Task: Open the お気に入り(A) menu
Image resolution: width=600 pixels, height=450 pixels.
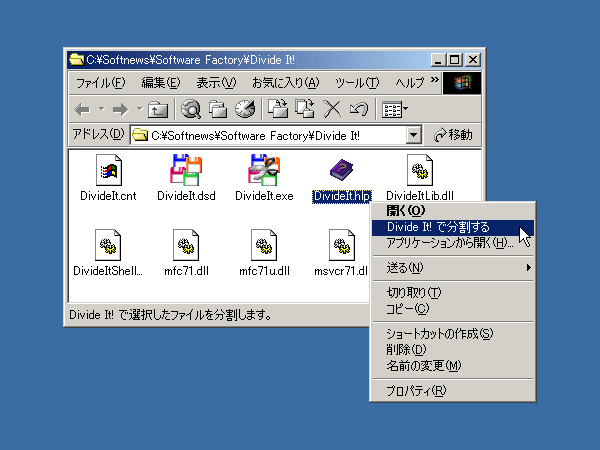Action: [285, 83]
